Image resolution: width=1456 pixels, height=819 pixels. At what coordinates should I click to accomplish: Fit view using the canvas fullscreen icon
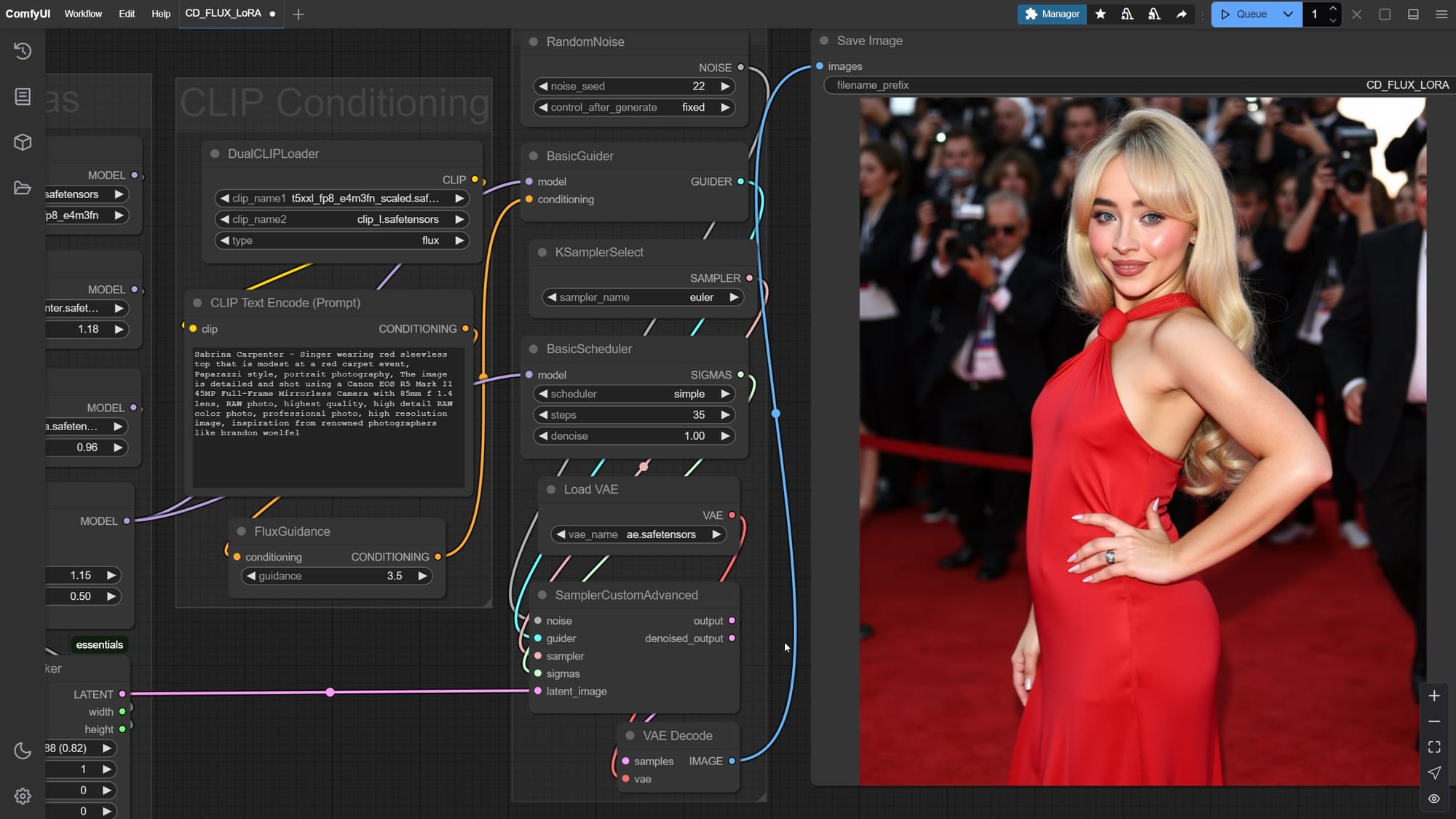(1433, 747)
